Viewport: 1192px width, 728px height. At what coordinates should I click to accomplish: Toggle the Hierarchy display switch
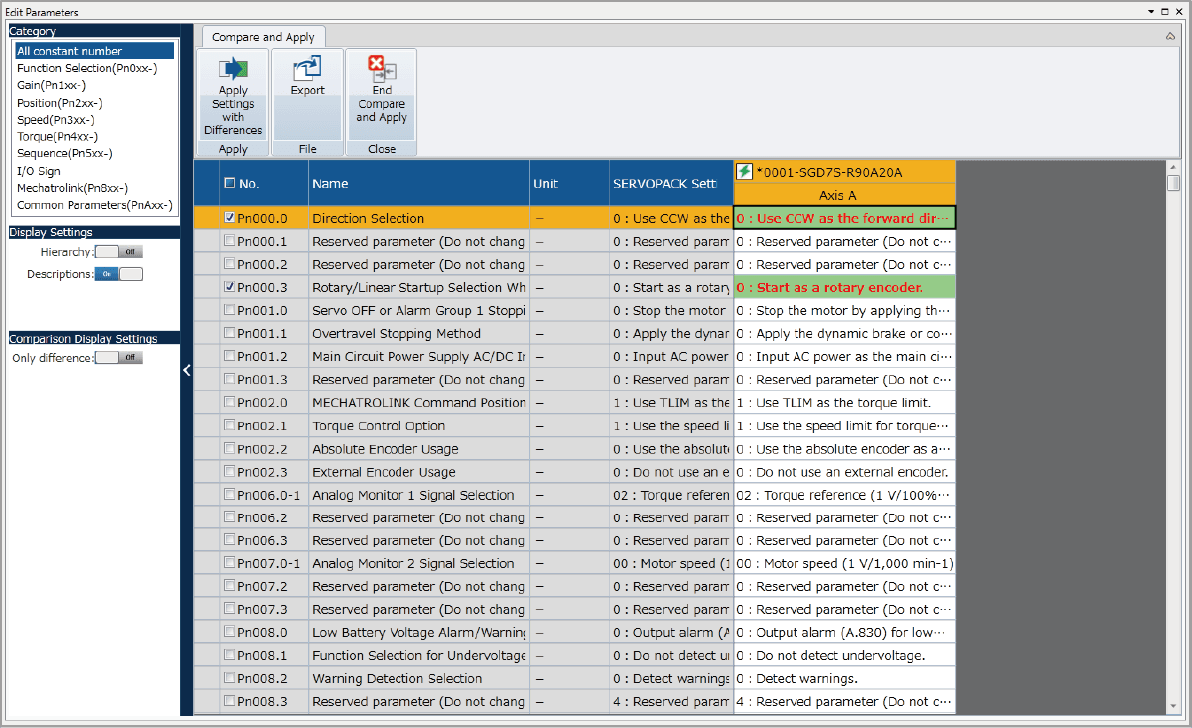tap(118, 252)
